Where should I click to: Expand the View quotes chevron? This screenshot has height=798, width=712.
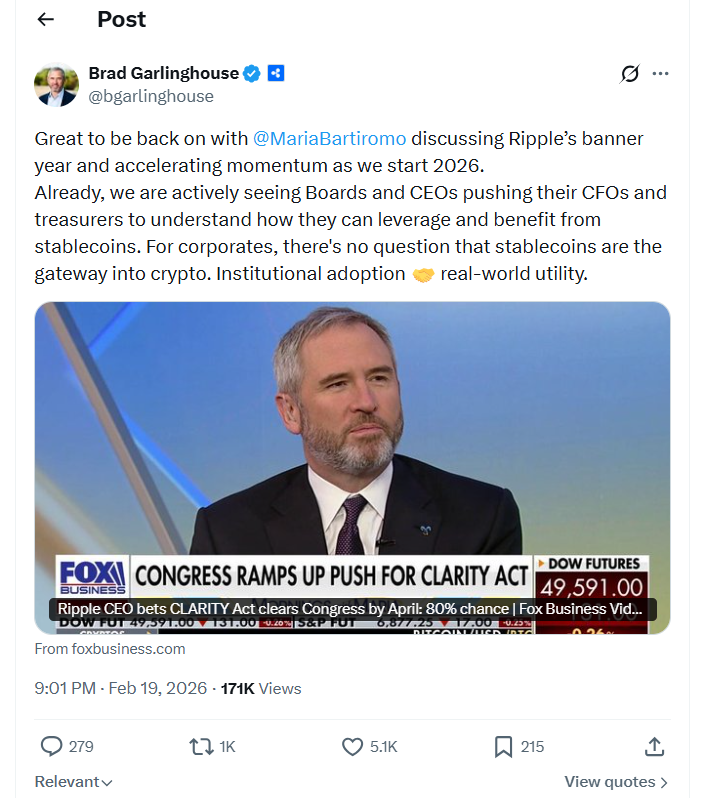pyautogui.click(x=664, y=782)
